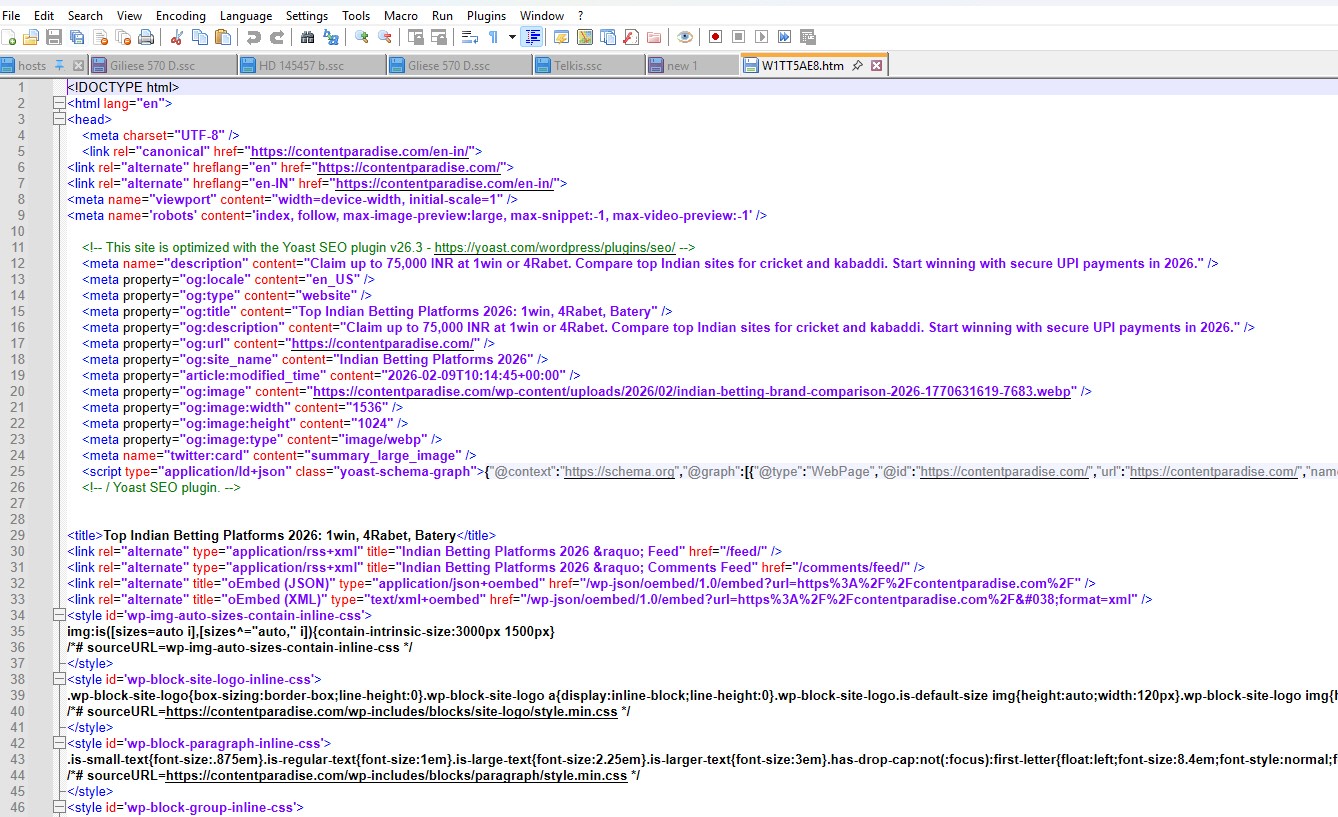The width and height of the screenshot is (1338, 817).
Task: Zoom in using the magnifier plus icon
Action: click(362, 37)
